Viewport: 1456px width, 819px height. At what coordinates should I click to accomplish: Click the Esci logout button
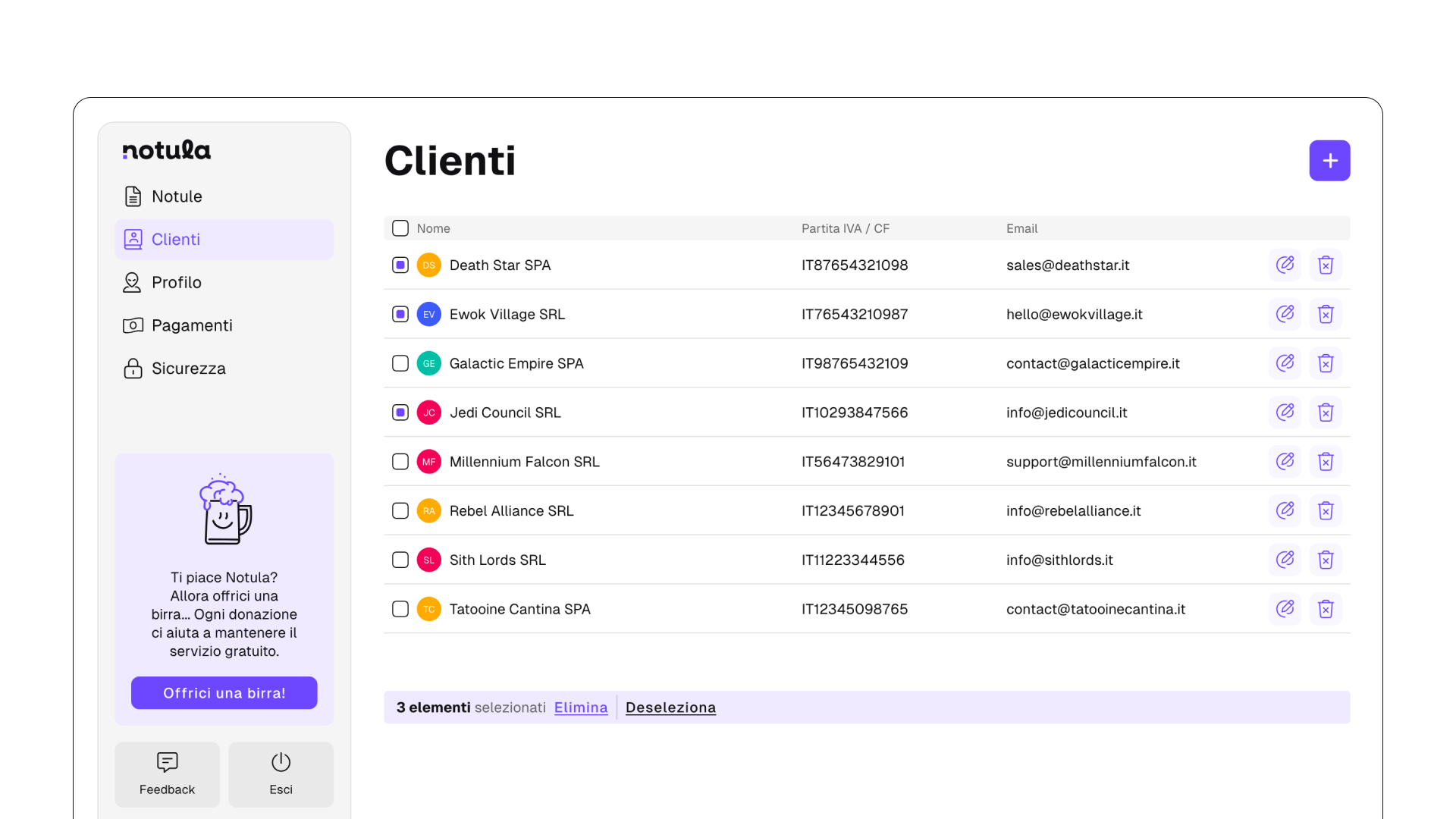click(x=281, y=774)
